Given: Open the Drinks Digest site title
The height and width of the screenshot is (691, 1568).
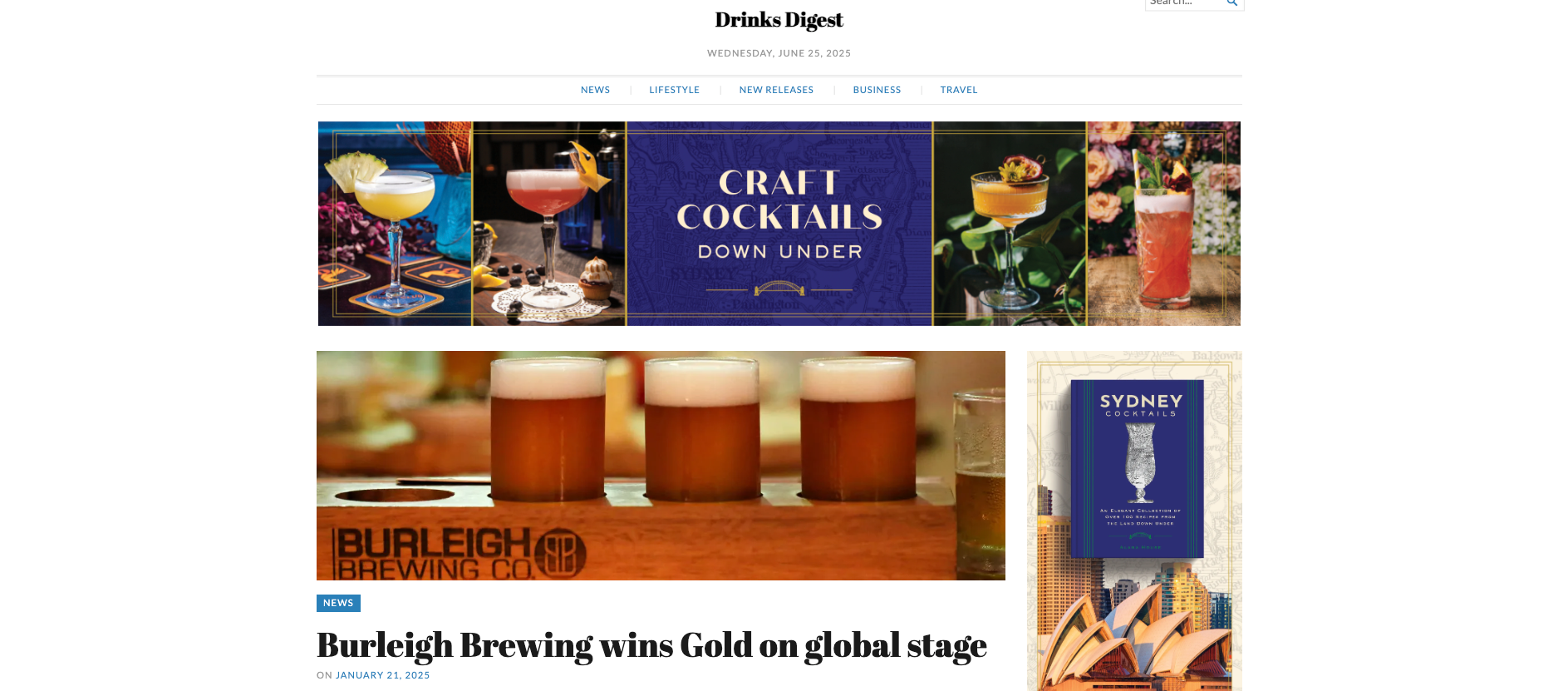Looking at the screenshot, I should [779, 19].
